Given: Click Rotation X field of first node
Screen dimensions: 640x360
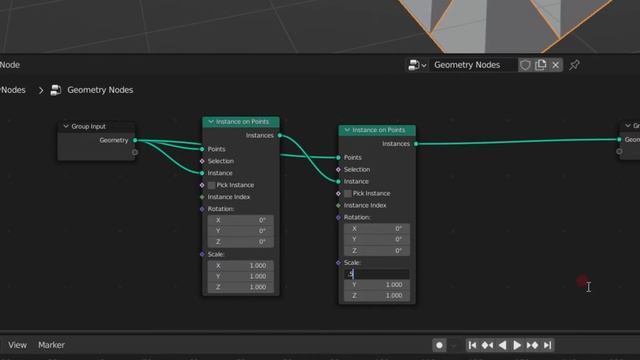Looking at the screenshot, I should click(240, 220).
